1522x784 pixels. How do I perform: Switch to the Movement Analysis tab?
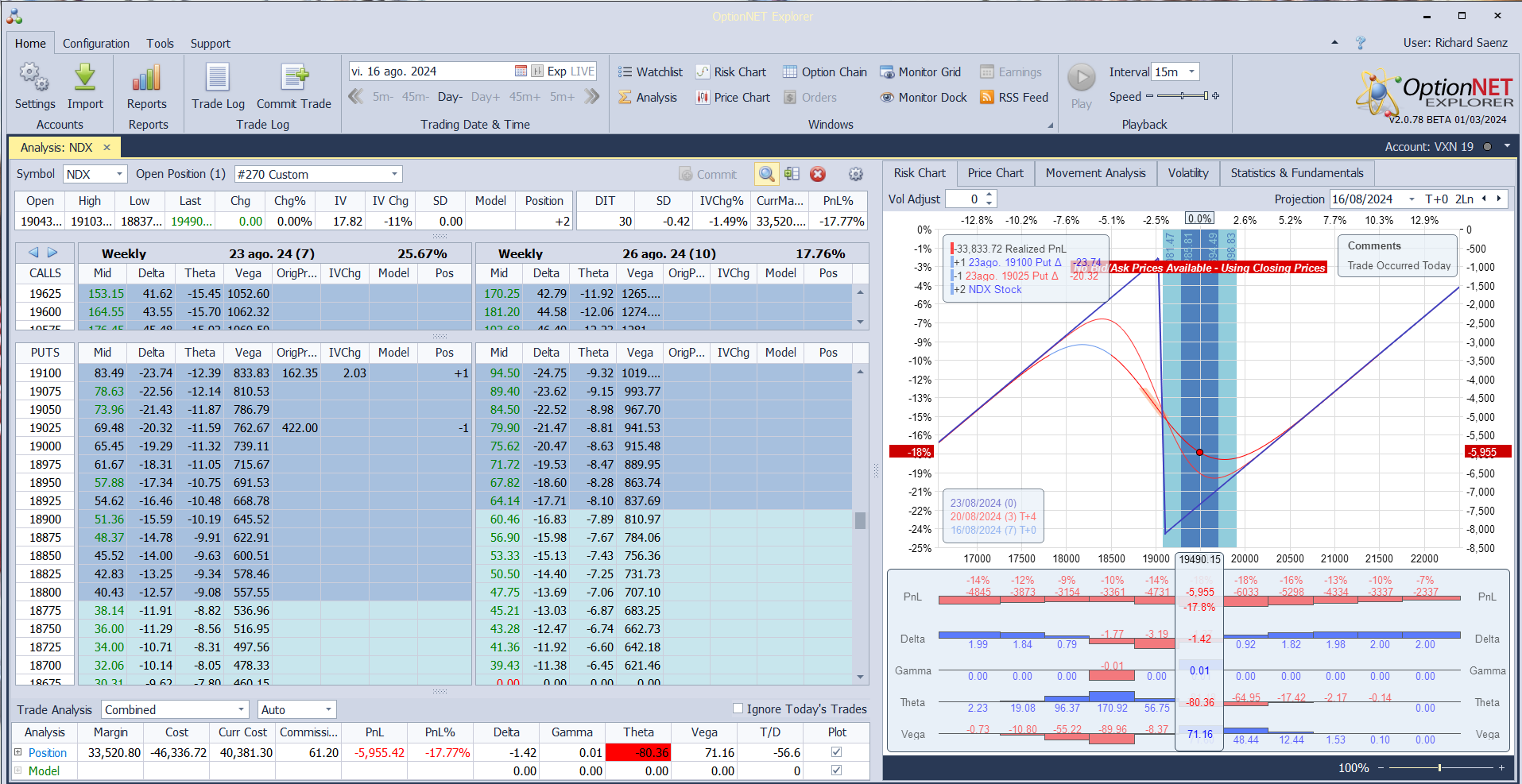point(1095,173)
